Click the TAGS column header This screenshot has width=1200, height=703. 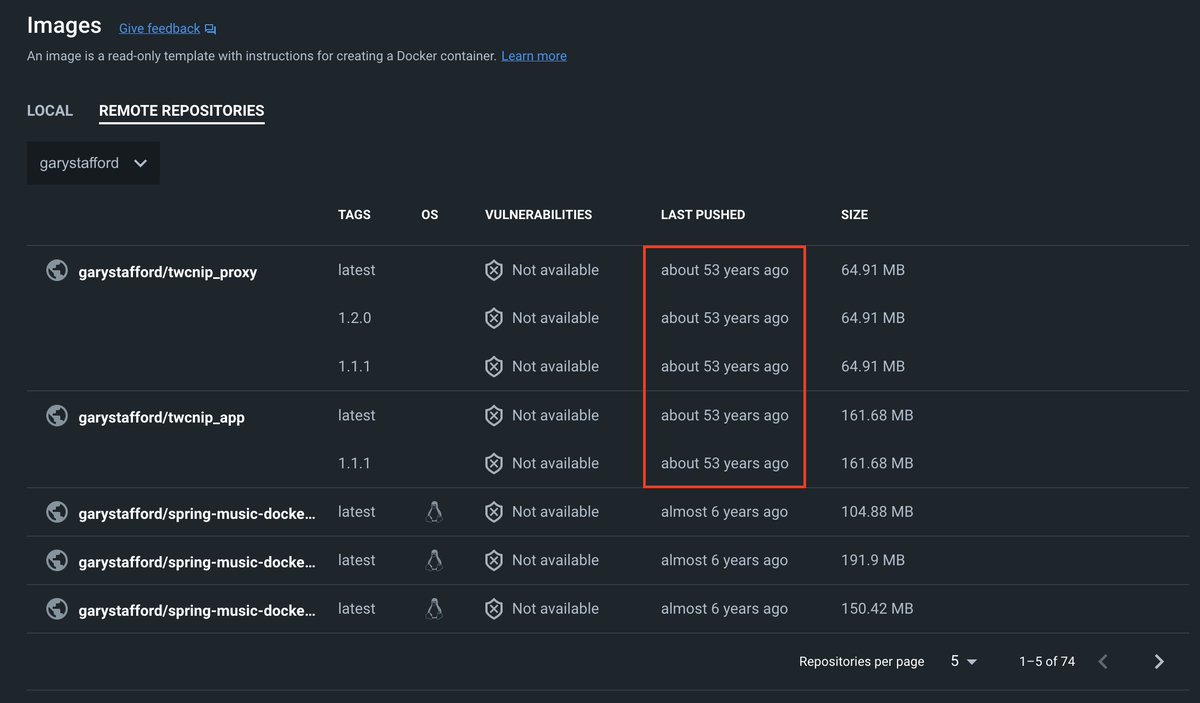coord(354,215)
